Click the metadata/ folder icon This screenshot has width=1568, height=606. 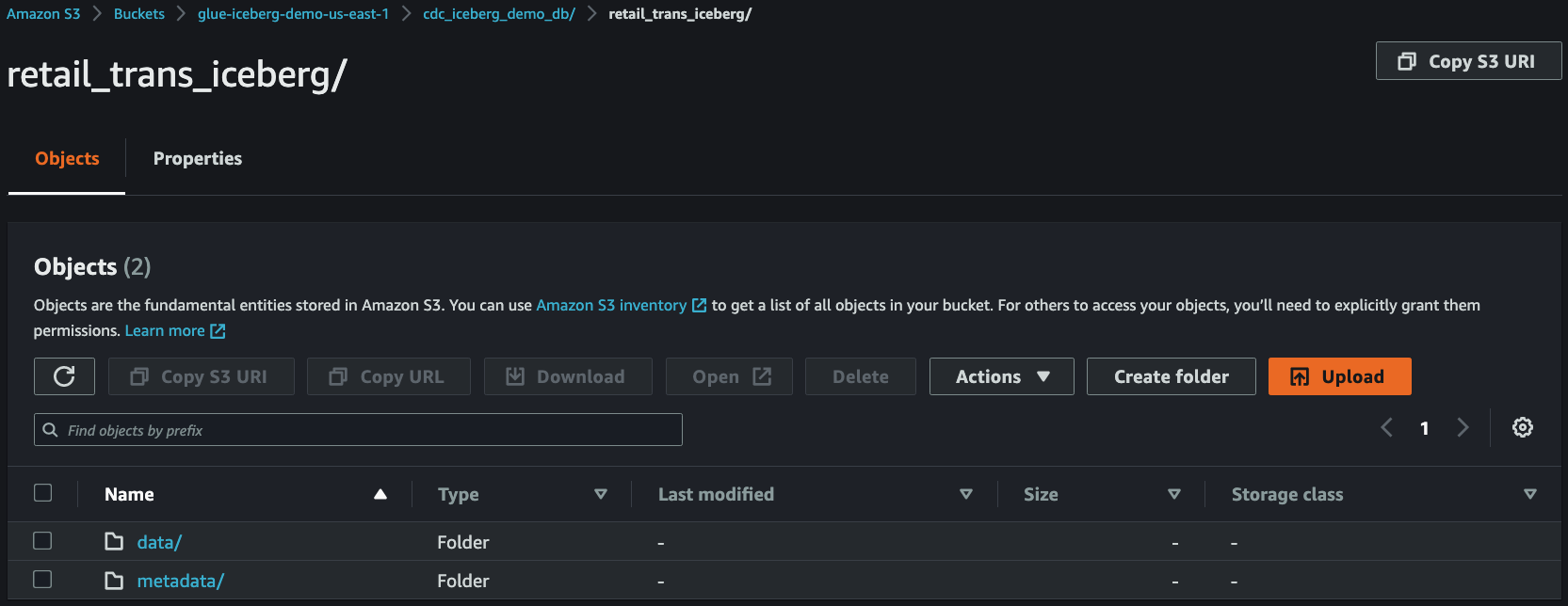pos(114,580)
